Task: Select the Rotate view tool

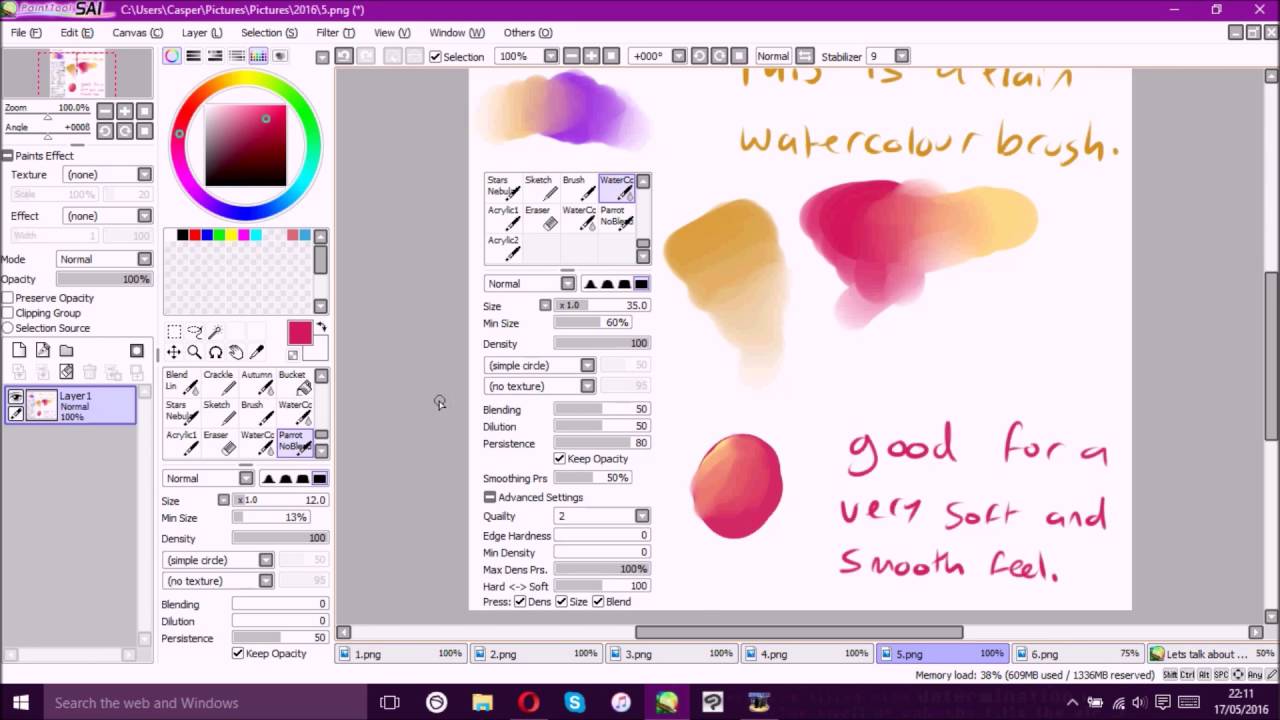Action: click(x=216, y=352)
